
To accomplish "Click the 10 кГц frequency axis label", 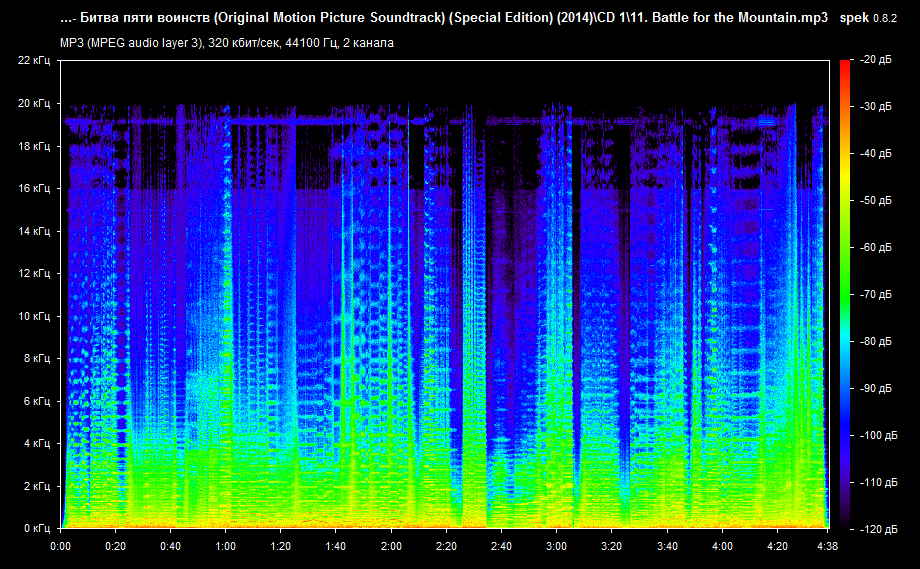I will coord(34,316).
